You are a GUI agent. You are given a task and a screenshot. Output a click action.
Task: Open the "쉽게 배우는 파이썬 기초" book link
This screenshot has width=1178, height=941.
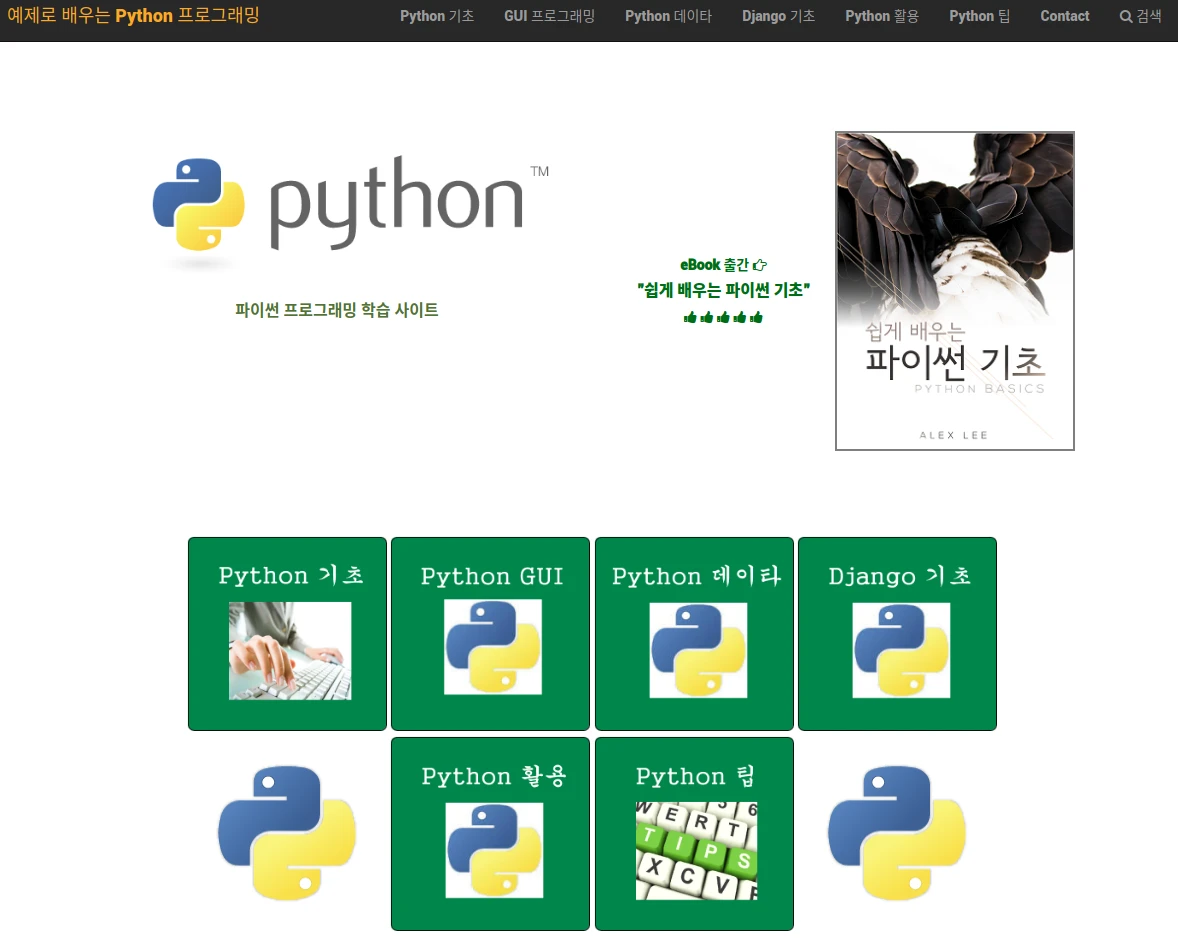(x=723, y=290)
